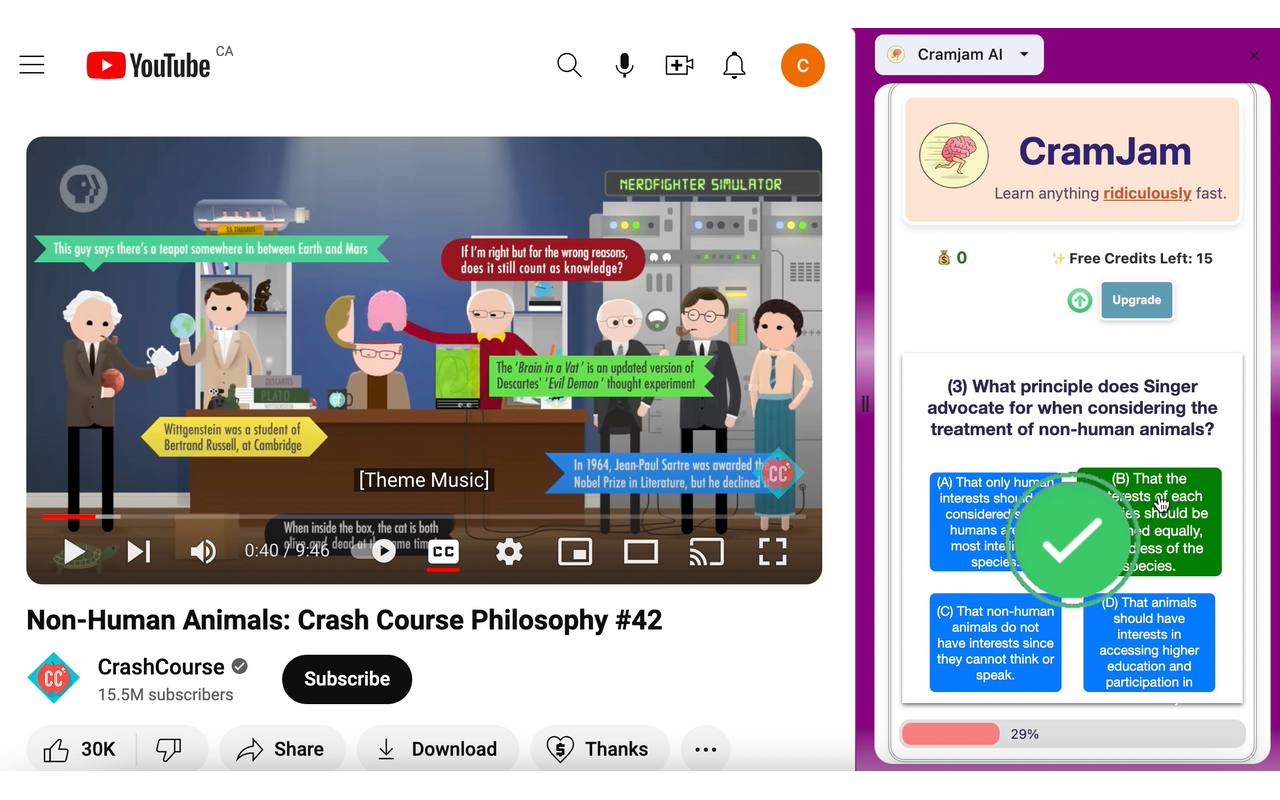Open the more actions ellipsis menu

(x=706, y=749)
